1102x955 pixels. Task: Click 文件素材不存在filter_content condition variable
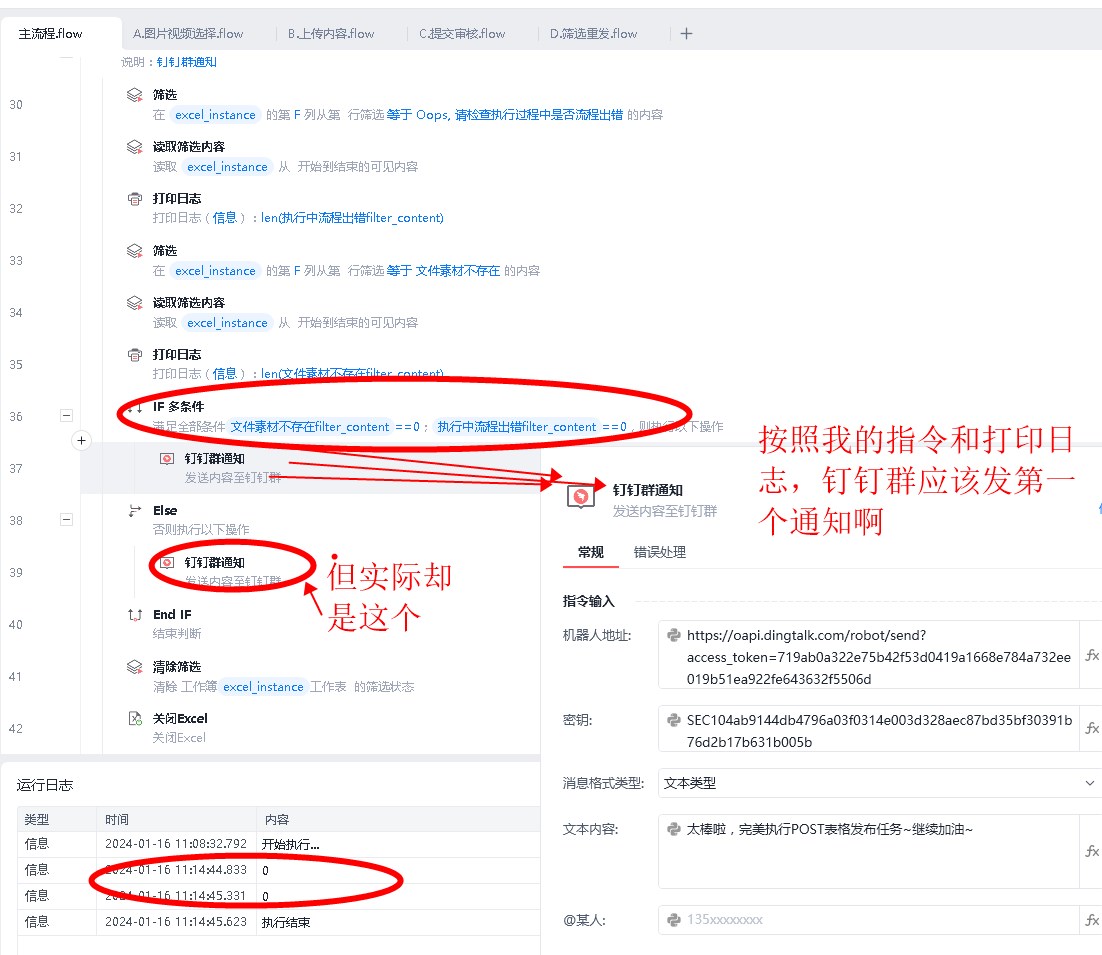[x=309, y=427]
